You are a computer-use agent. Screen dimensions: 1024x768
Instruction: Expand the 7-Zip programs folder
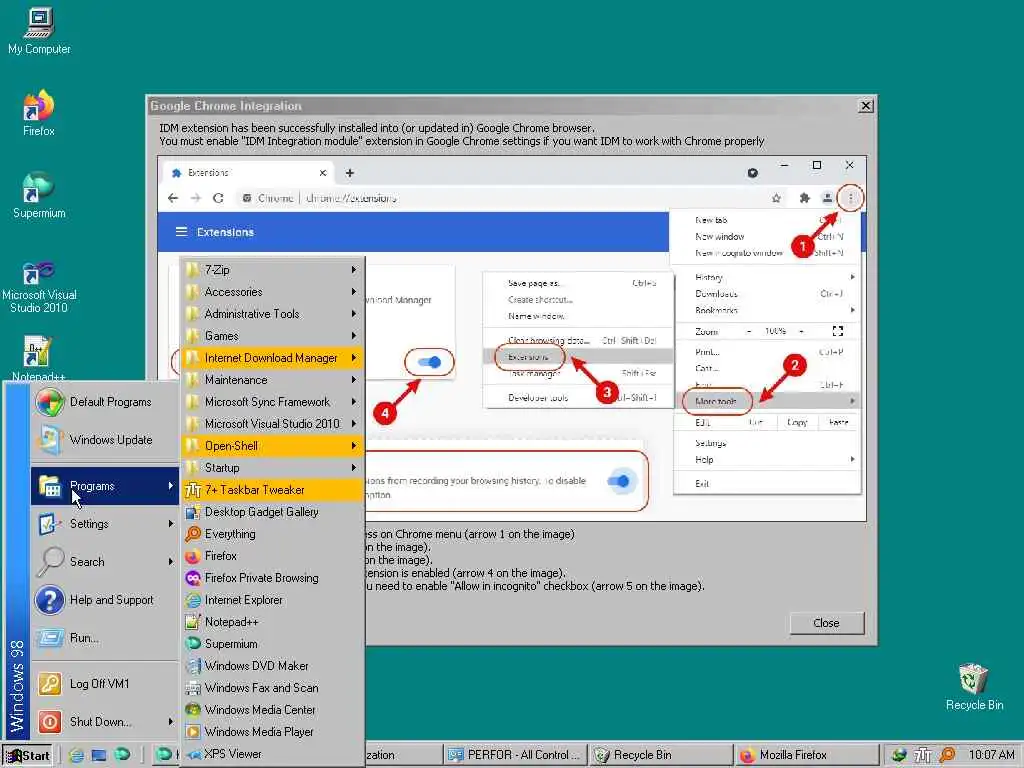click(x=272, y=270)
